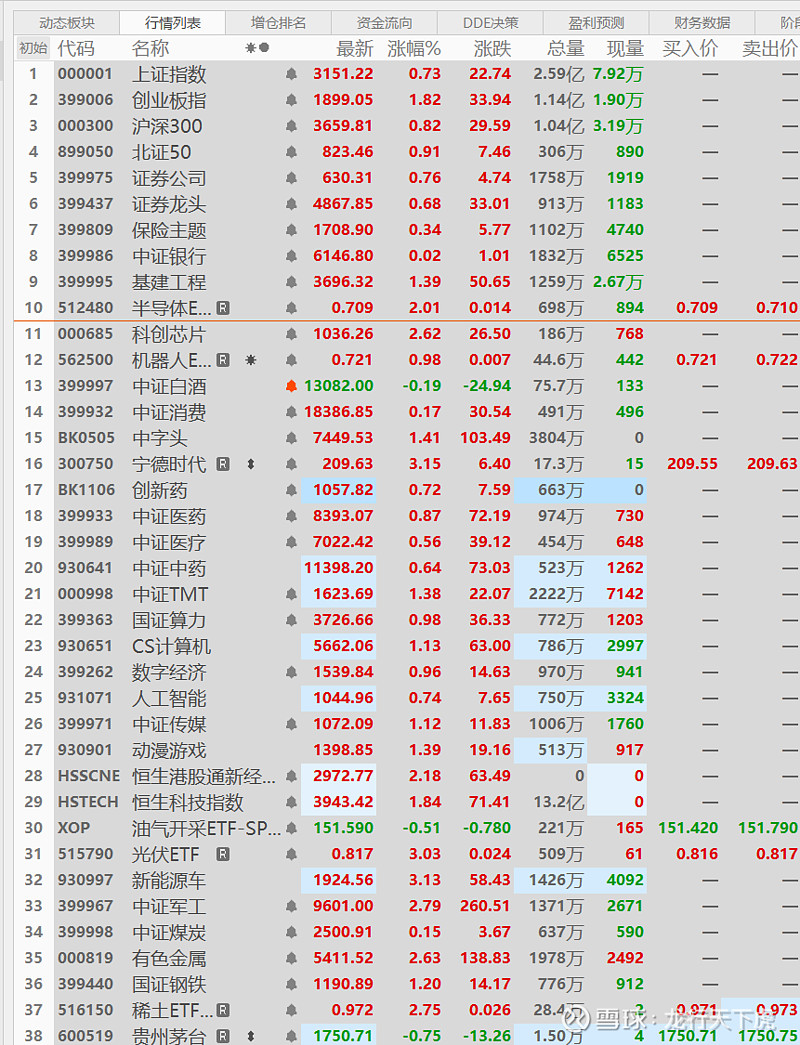
Task: Sort by 涨幅% column header
Action: point(414,48)
